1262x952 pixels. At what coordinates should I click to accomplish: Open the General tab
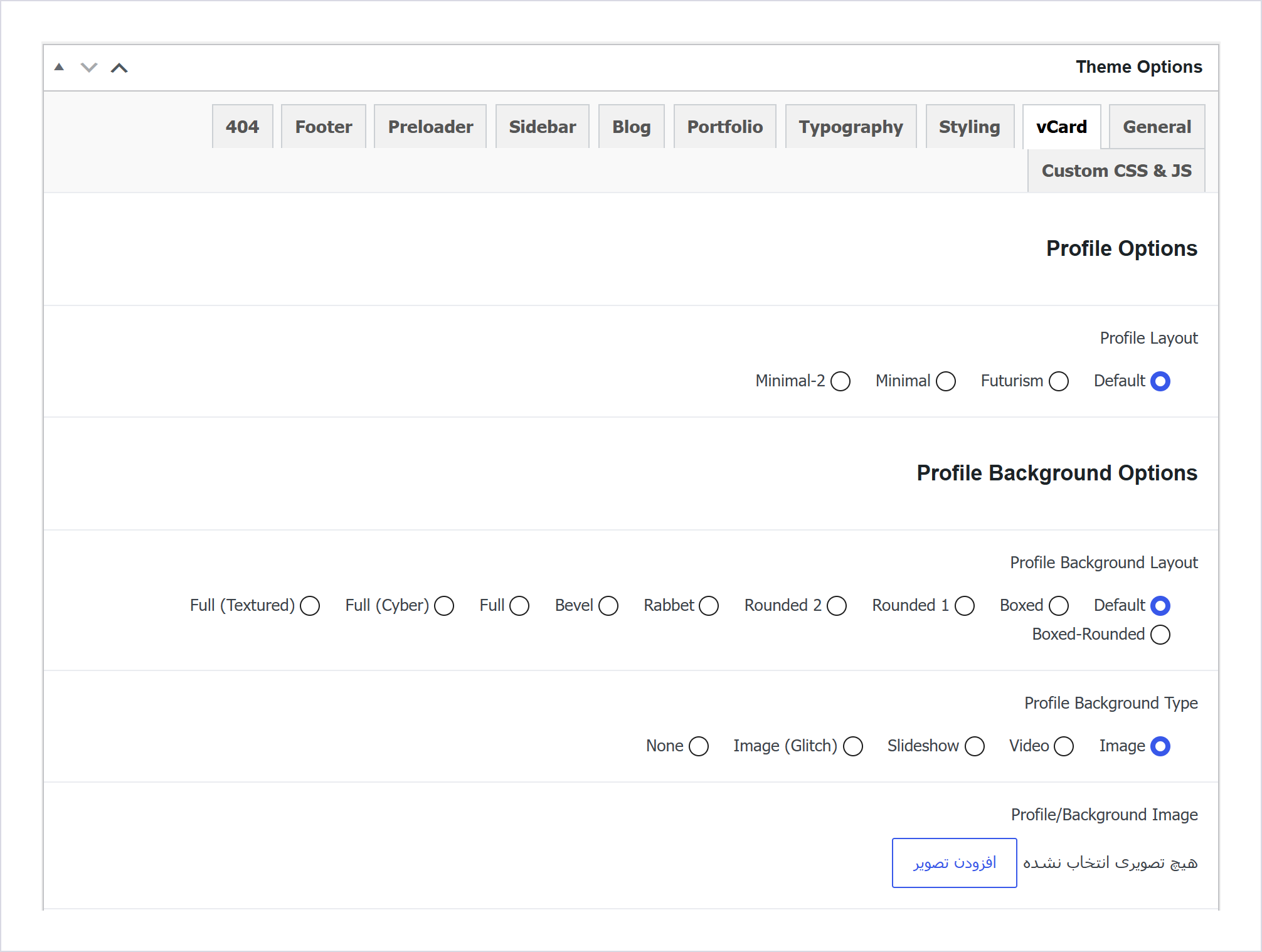[1157, 127]
